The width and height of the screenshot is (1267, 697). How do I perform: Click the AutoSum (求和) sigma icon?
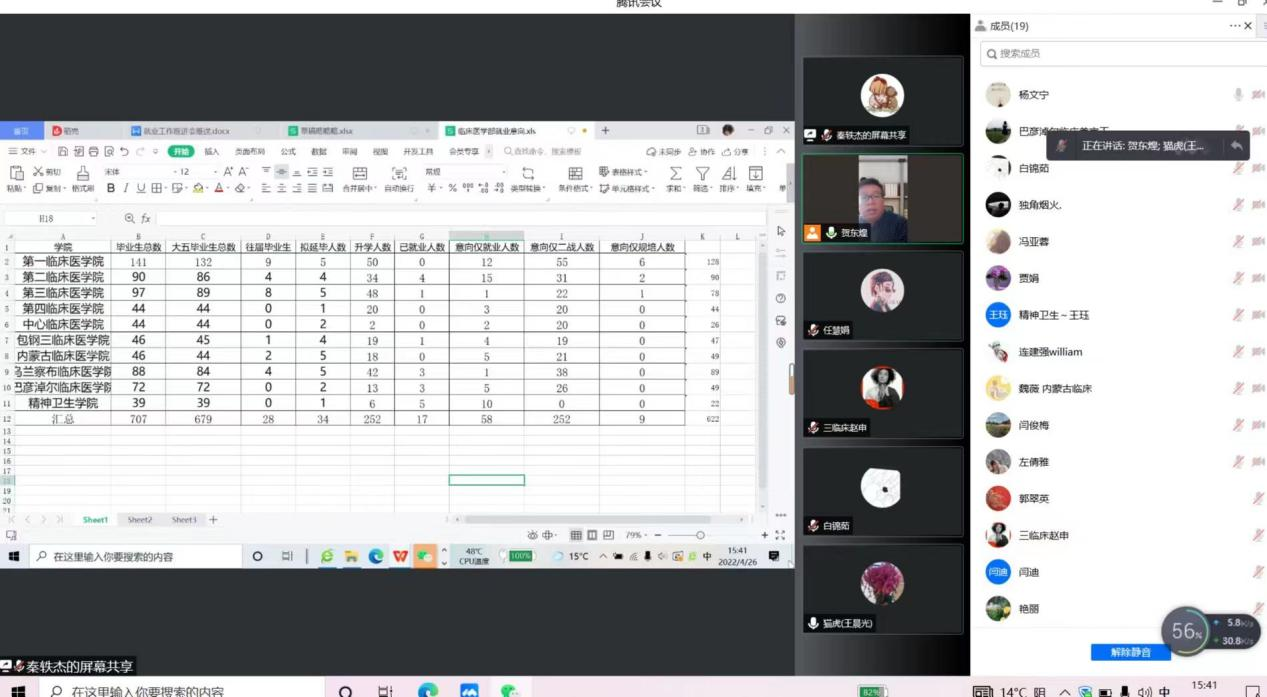tap(676, 173)
